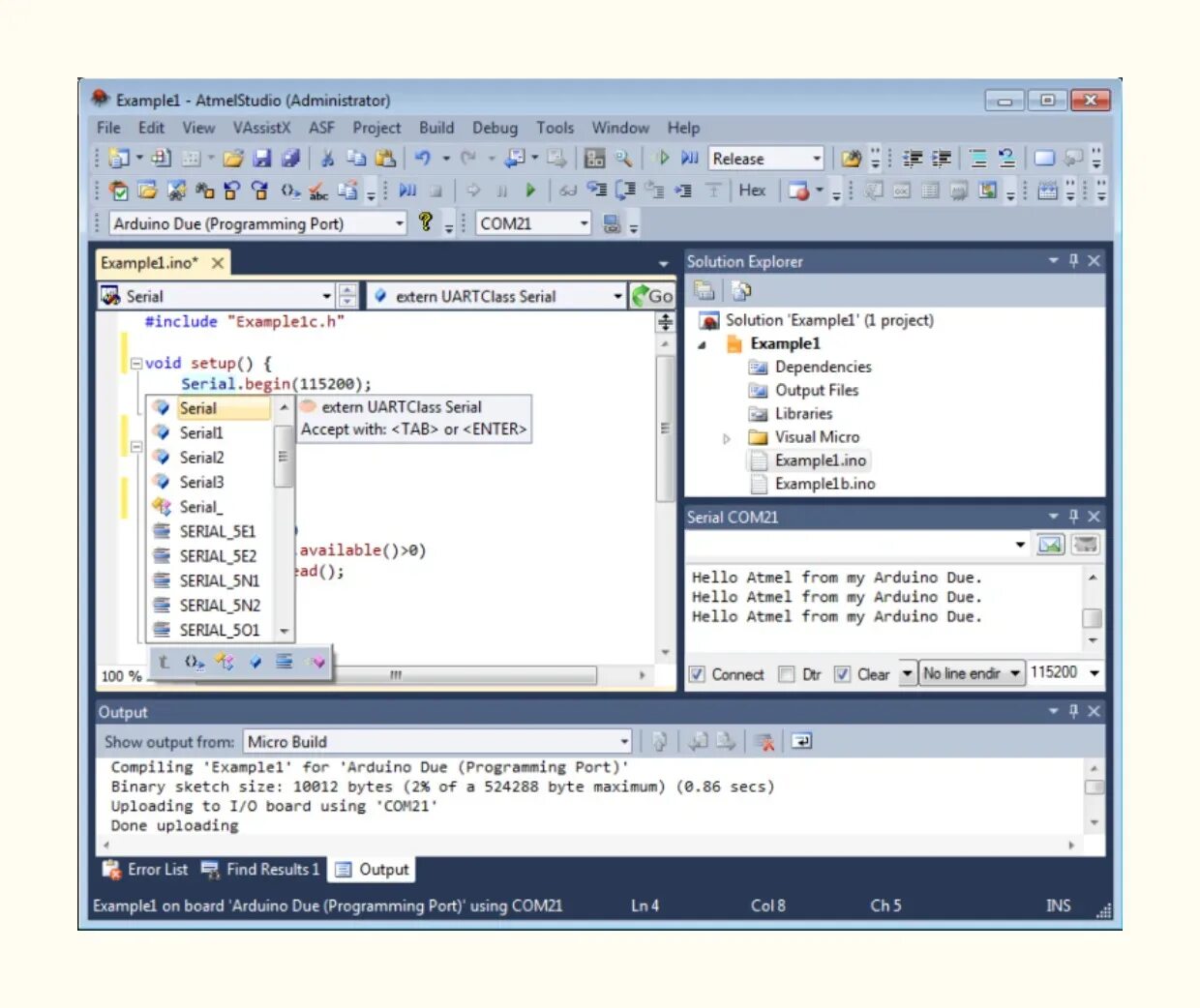
Task: Click the clear output icon in Output toolbar
Action: (765, 742)
